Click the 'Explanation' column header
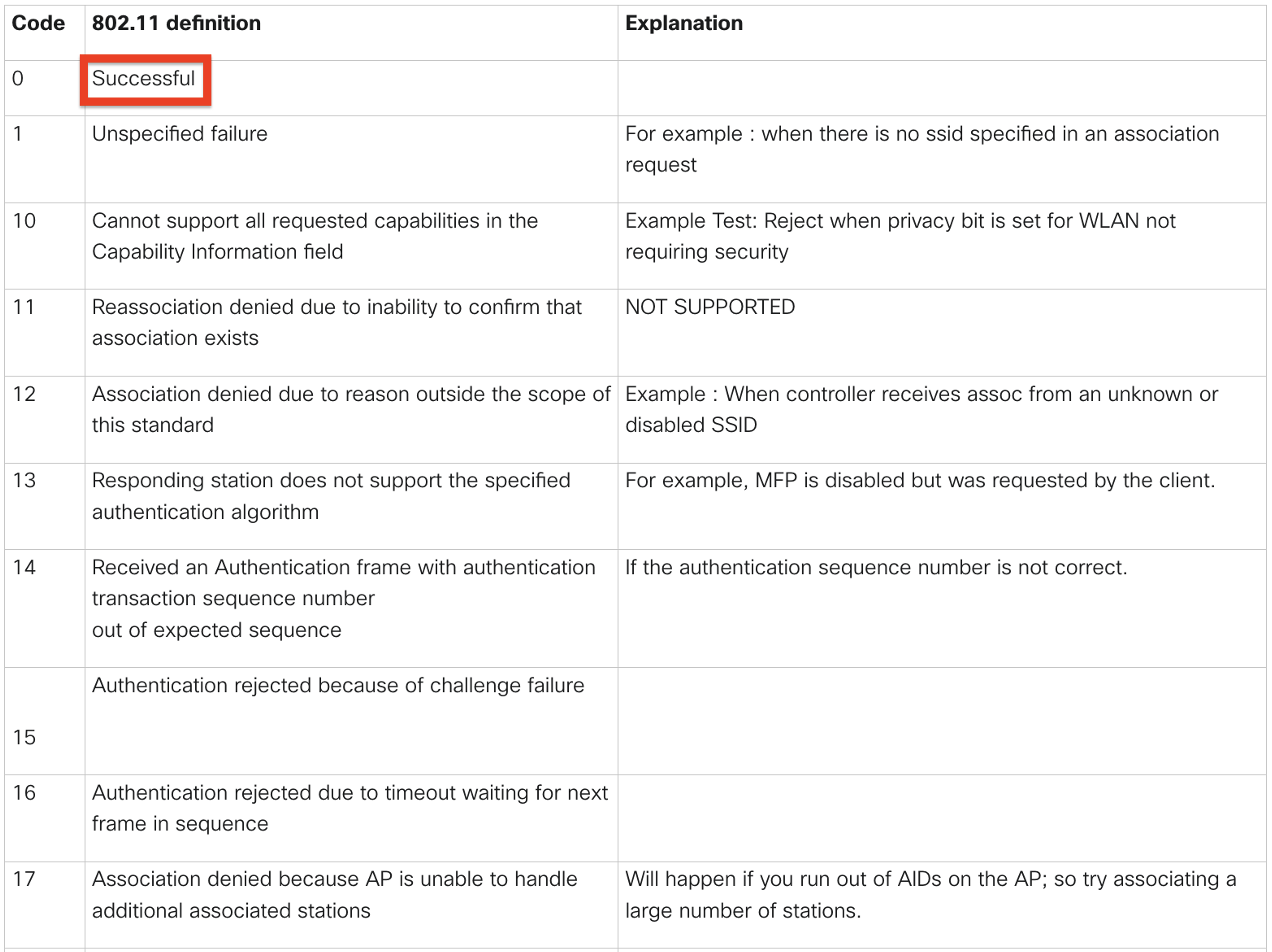The height and width of the screenshot is (952, 1272). [x=684, y=23]
